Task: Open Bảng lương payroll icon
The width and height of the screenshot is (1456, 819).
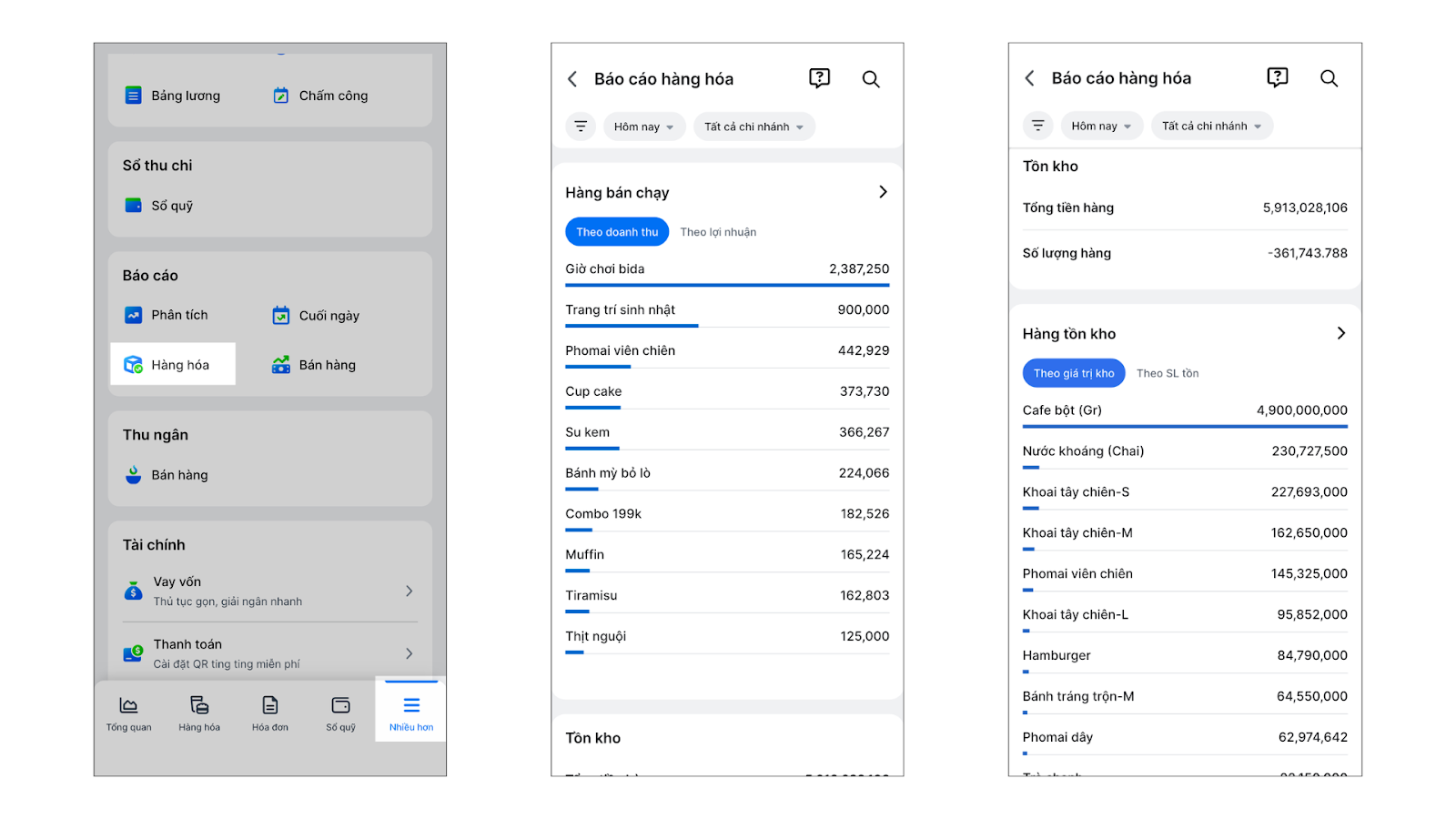Action: pos(134,96)
